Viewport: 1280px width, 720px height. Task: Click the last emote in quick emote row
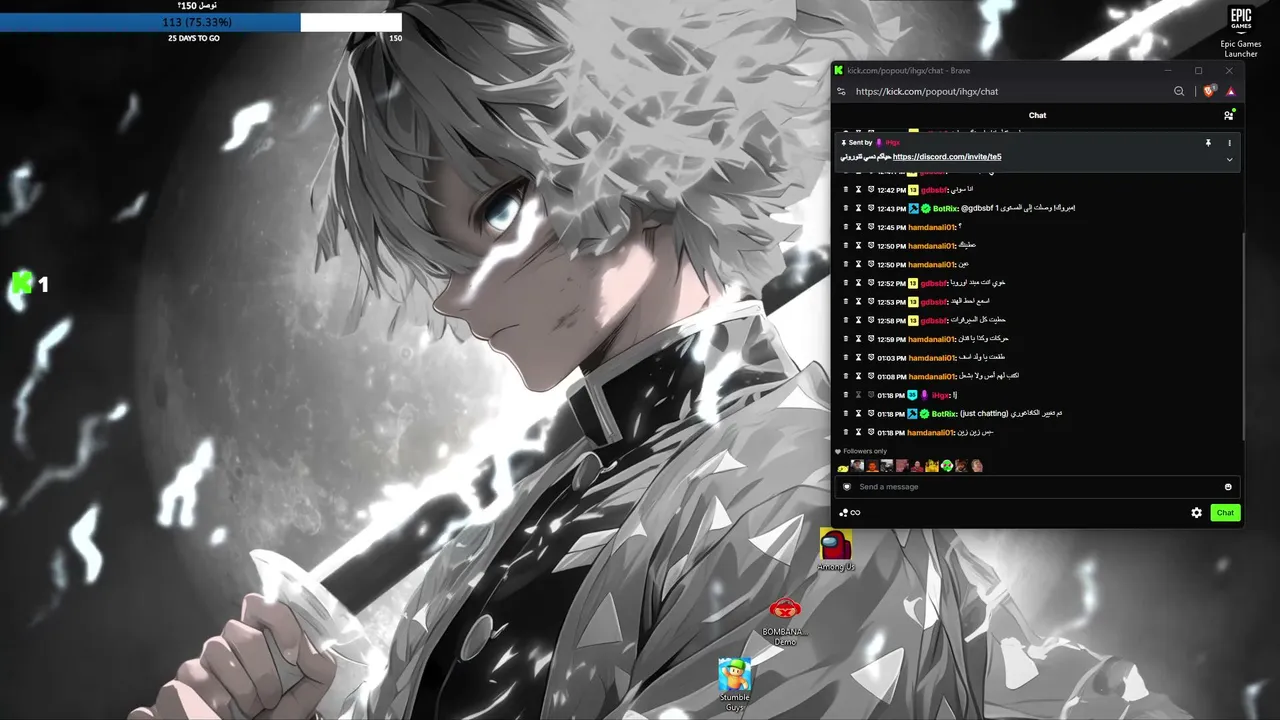tap(977, 466)
